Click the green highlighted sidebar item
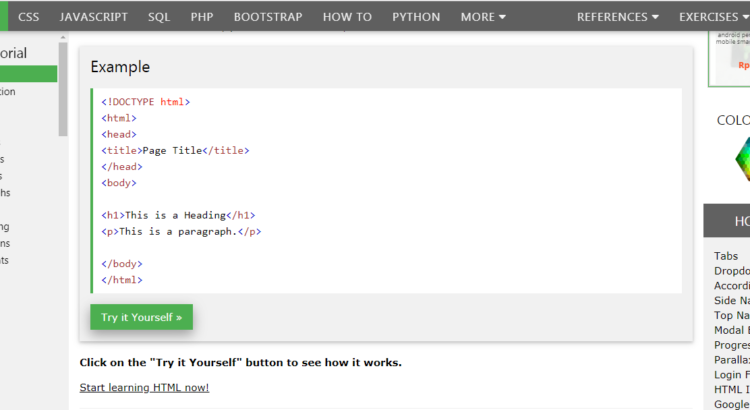The height and width of the screenshot is (410, 750). tap(28, 74)
